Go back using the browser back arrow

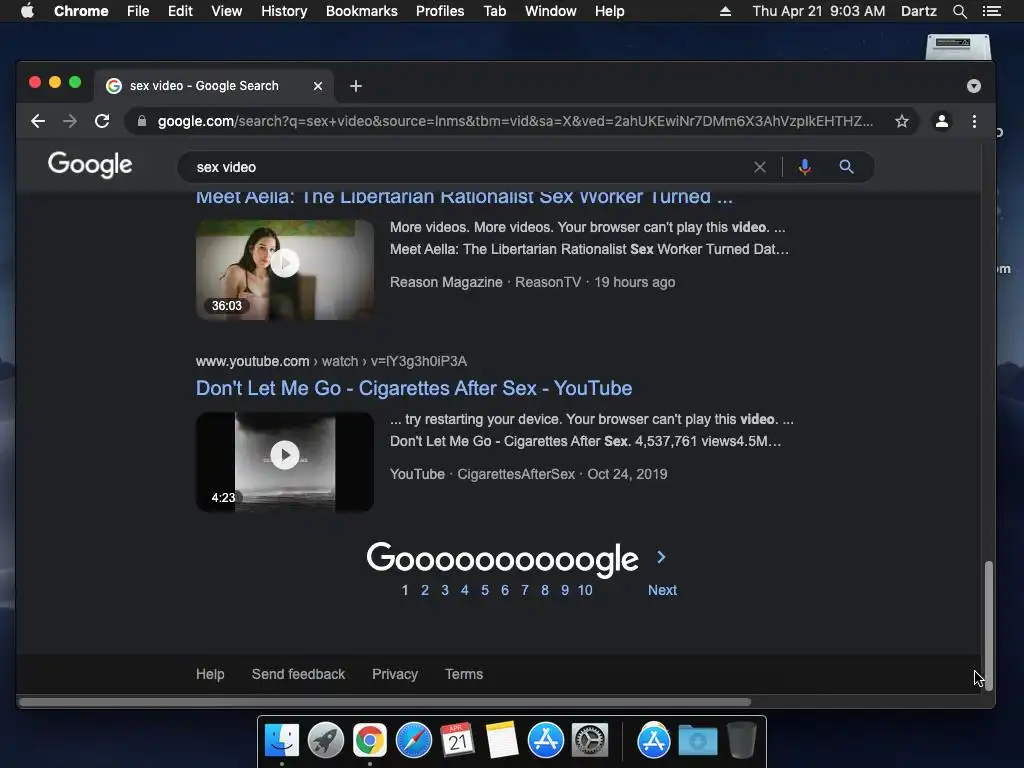click(38, 121)
